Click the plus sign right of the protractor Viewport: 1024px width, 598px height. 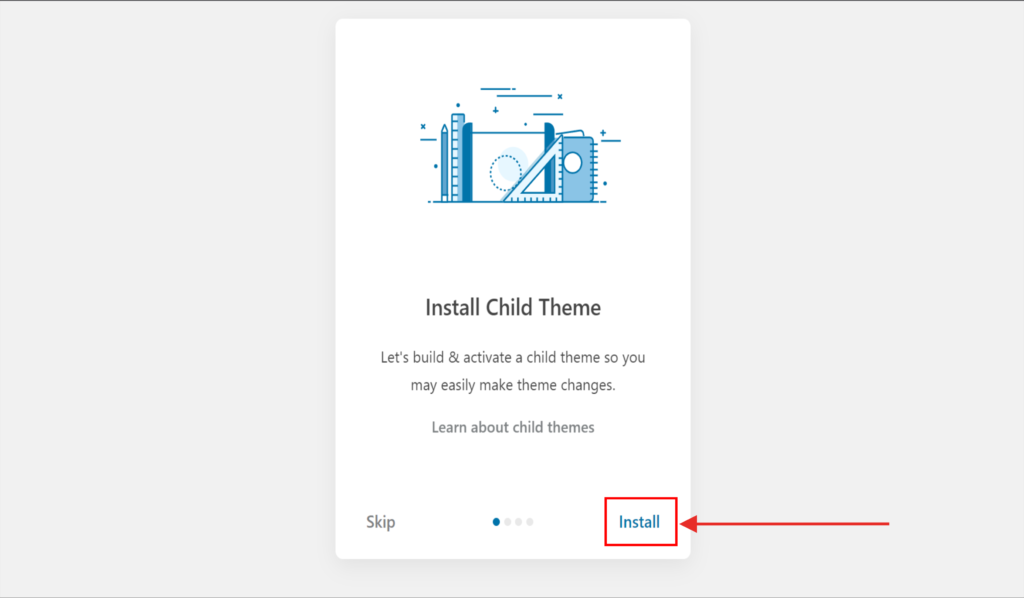(x=603, y=132)
